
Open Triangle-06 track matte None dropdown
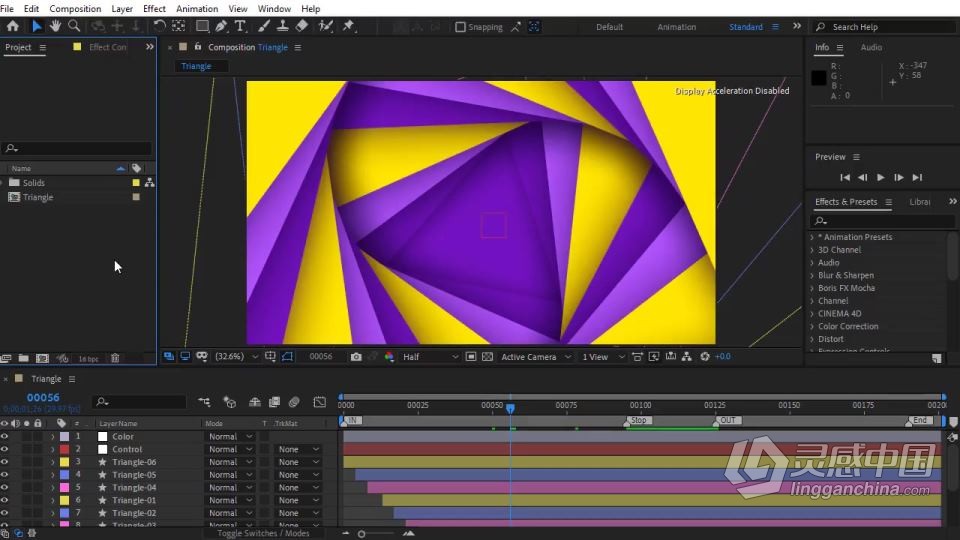298,462
